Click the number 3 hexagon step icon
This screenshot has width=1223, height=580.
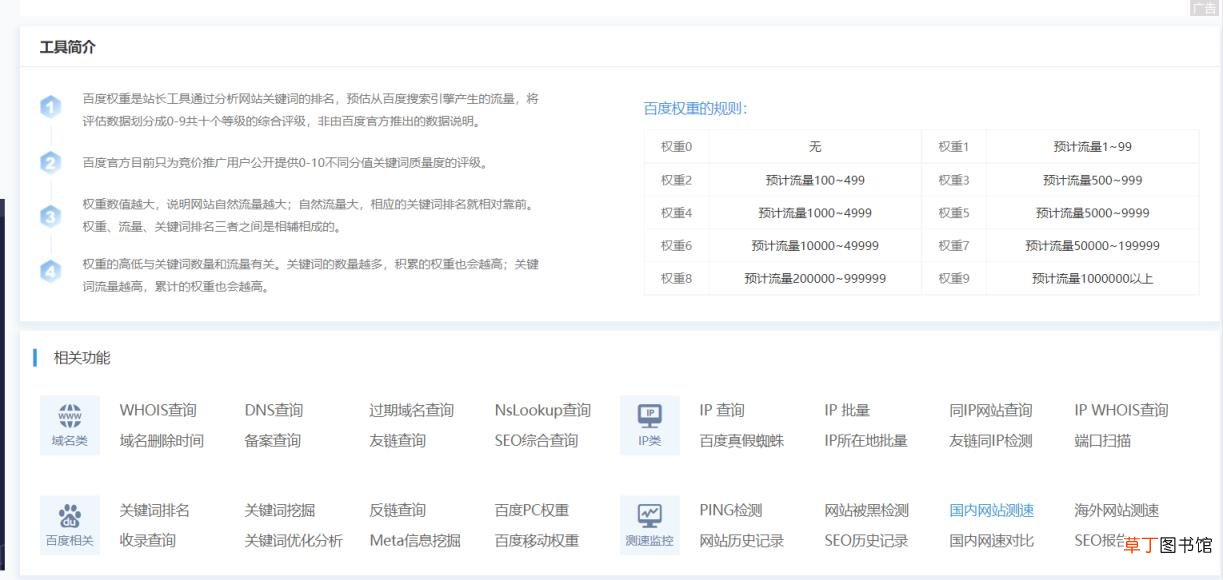pos(50,215)
